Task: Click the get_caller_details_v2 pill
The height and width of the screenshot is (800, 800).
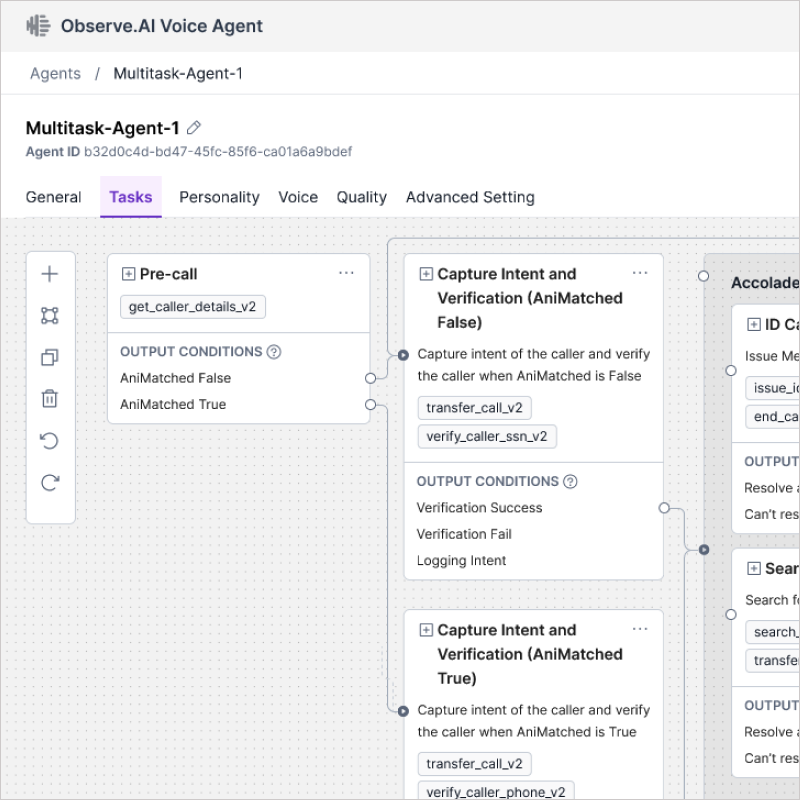Action: click(192, 307)
